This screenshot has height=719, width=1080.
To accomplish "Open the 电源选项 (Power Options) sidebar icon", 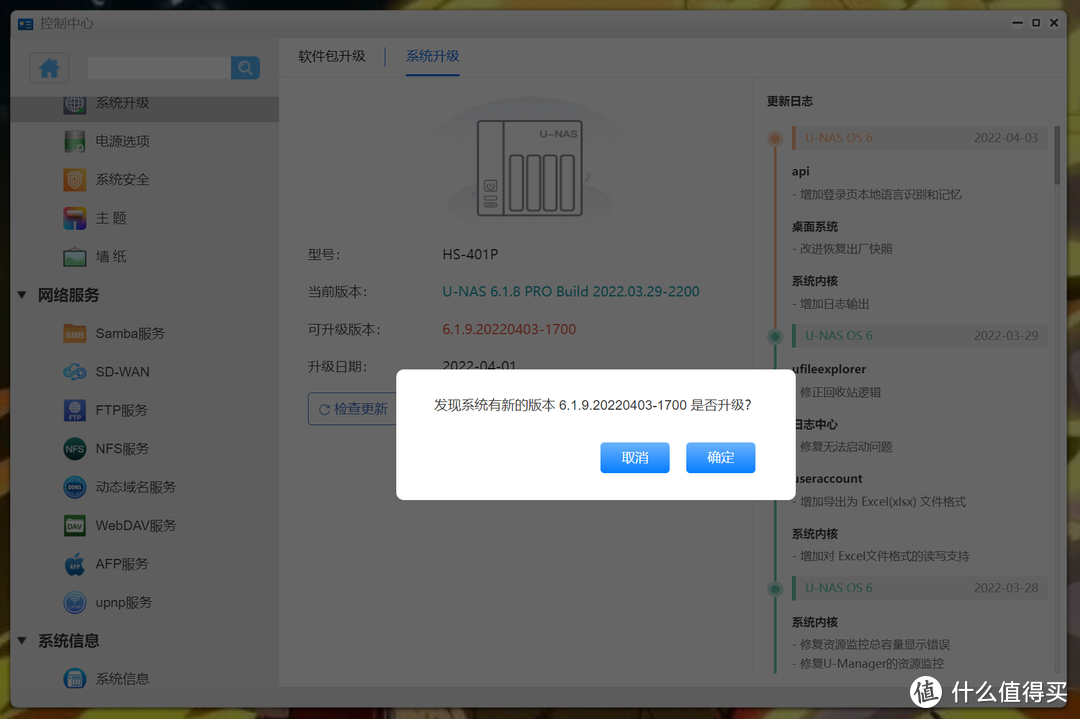I will 74,141.
